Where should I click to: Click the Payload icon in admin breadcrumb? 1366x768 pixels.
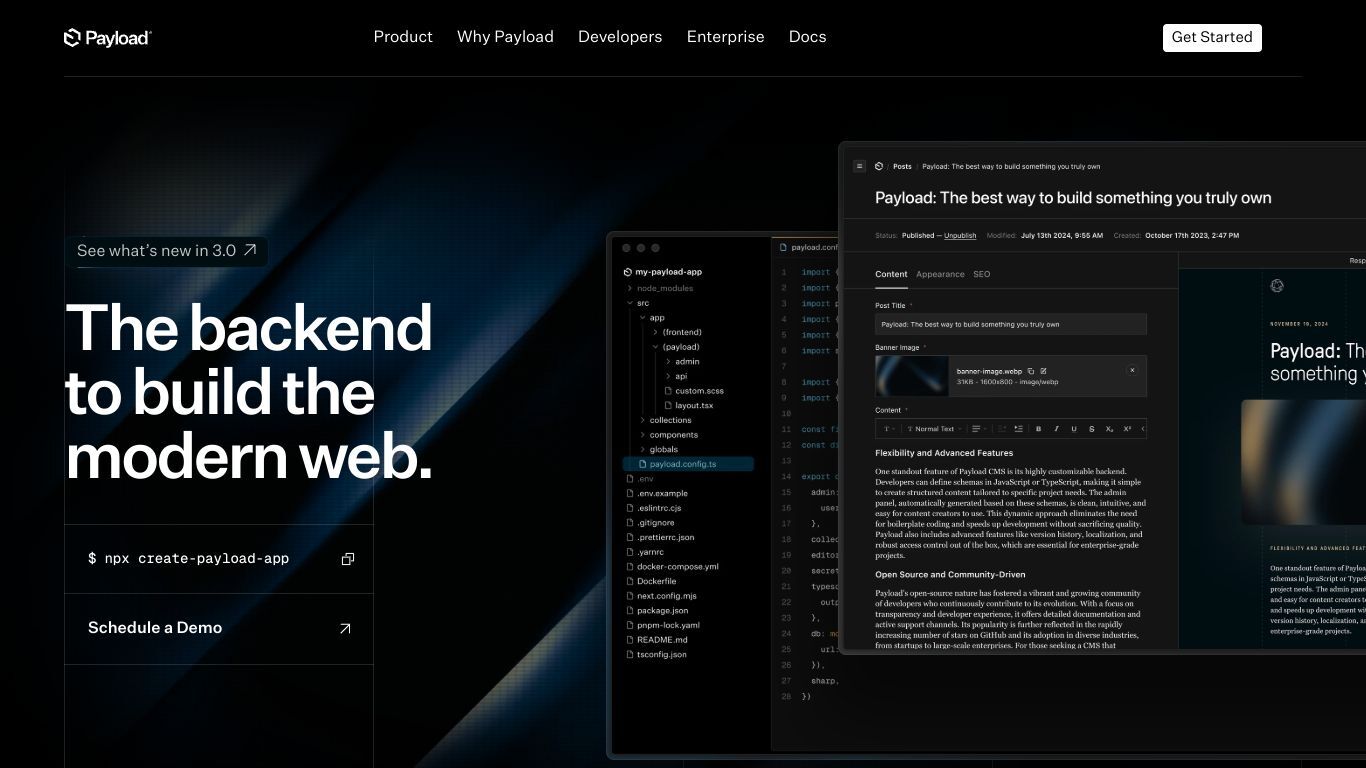[879, 167]
